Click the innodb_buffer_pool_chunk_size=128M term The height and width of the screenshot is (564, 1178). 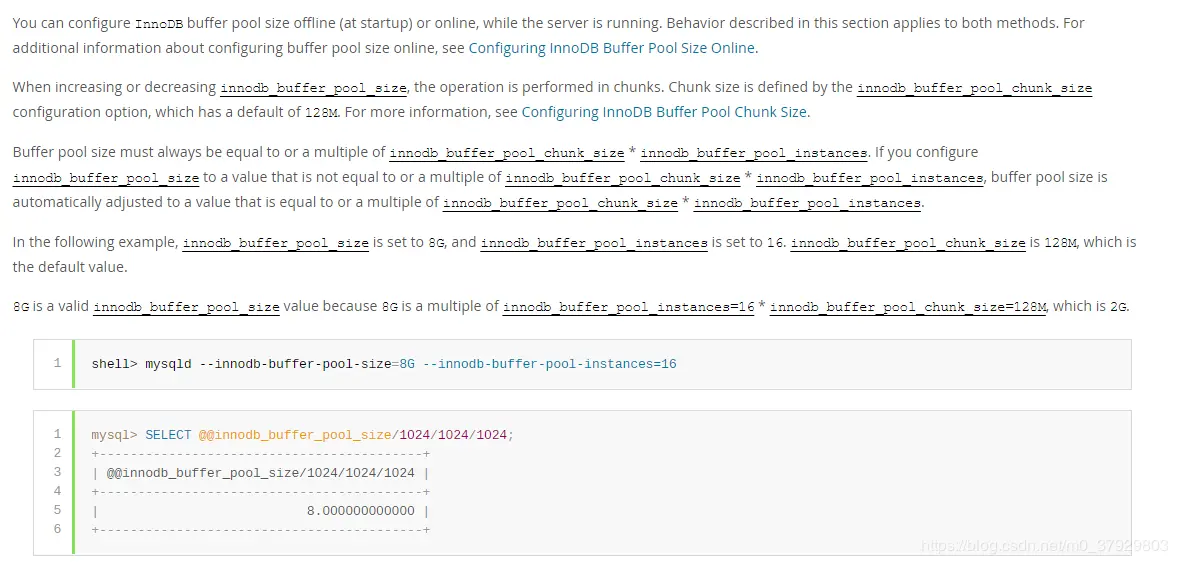pyautogui.click(x=907, y=307)
